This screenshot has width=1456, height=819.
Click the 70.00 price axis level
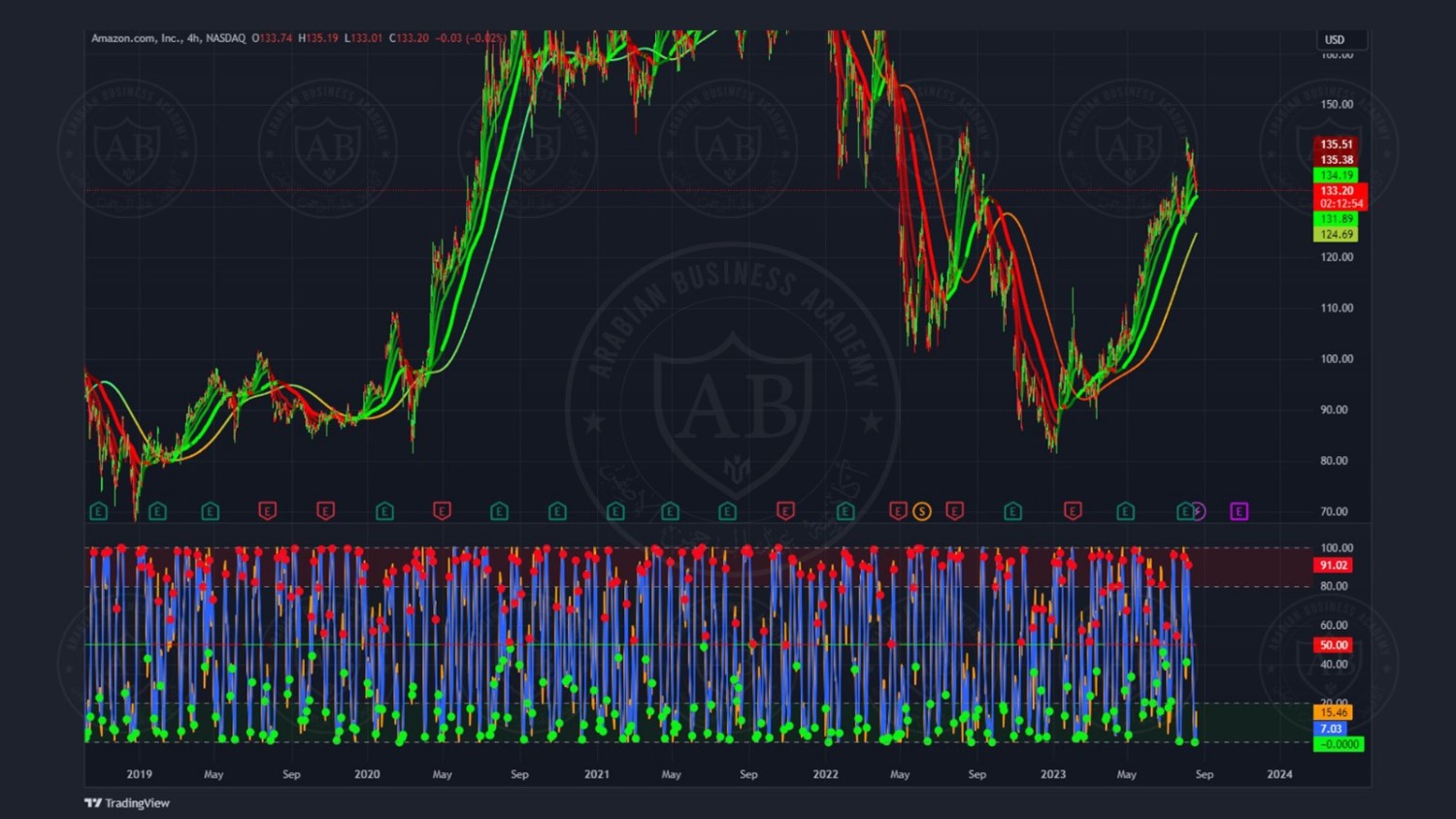(1335, 511)
